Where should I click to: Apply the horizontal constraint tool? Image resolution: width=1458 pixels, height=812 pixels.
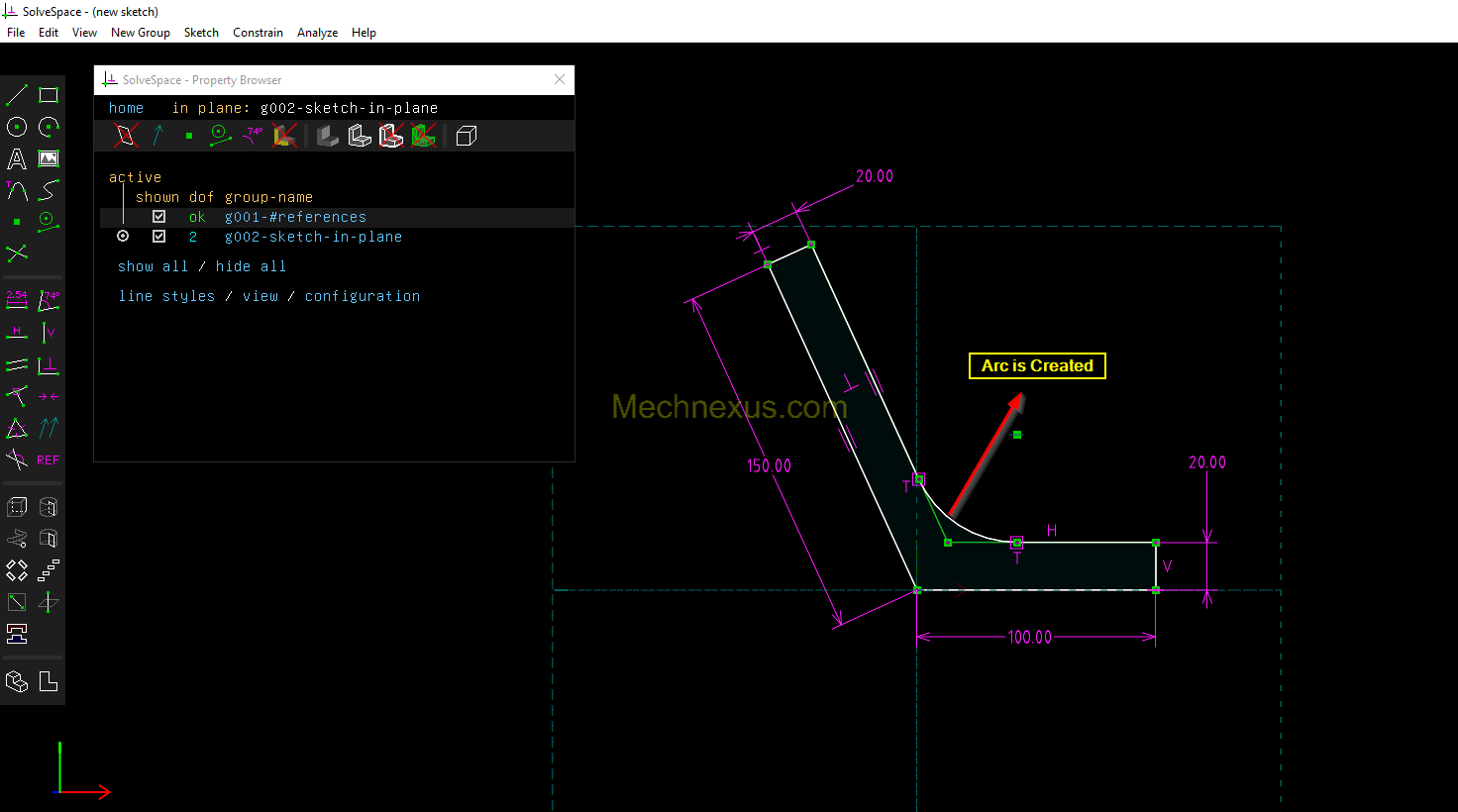pos(17,333)
